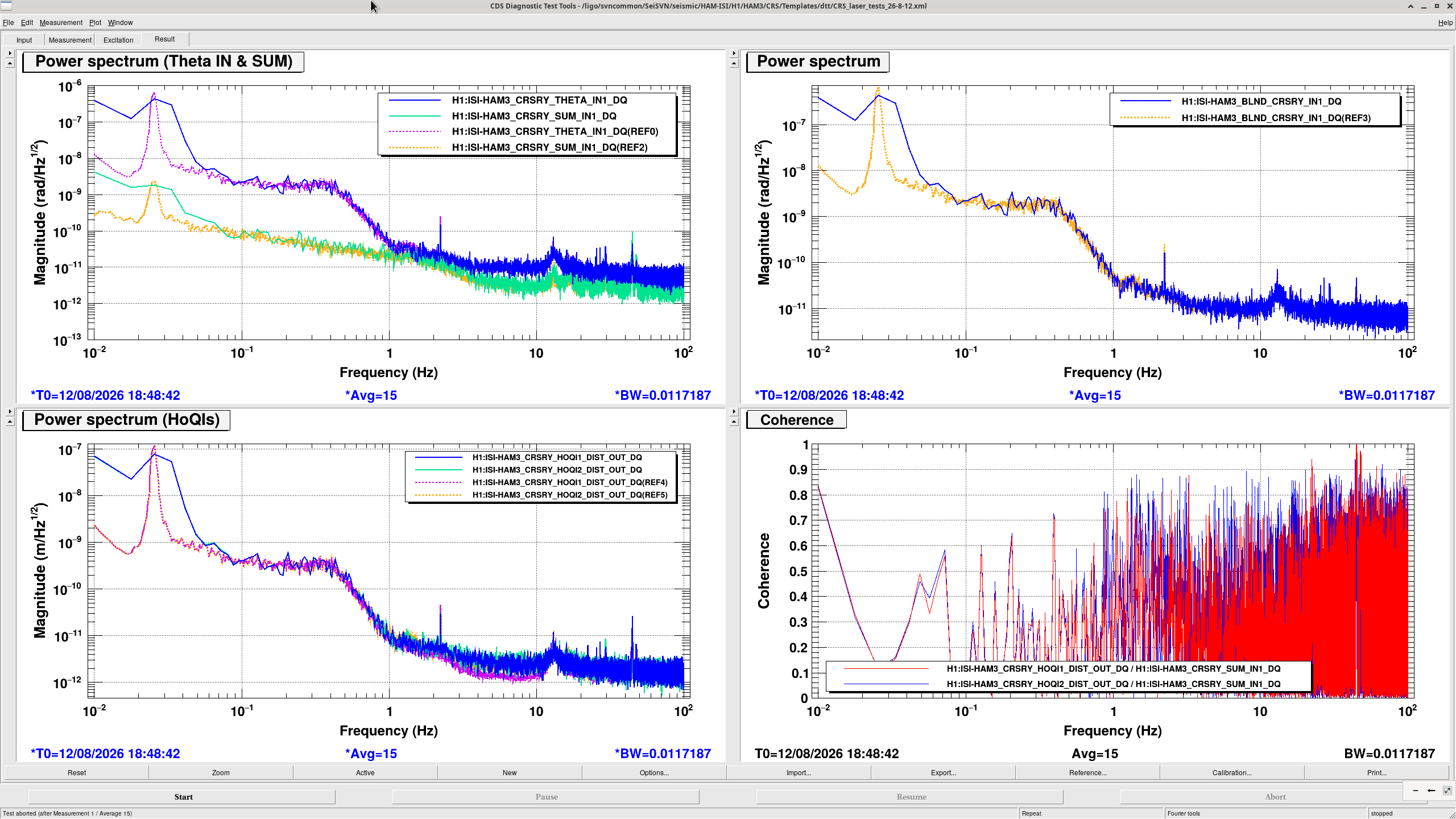This screenshot has width=1456, height=819.
Task: Click the grid layout icon at bottom right
Action: point(1447,791)
